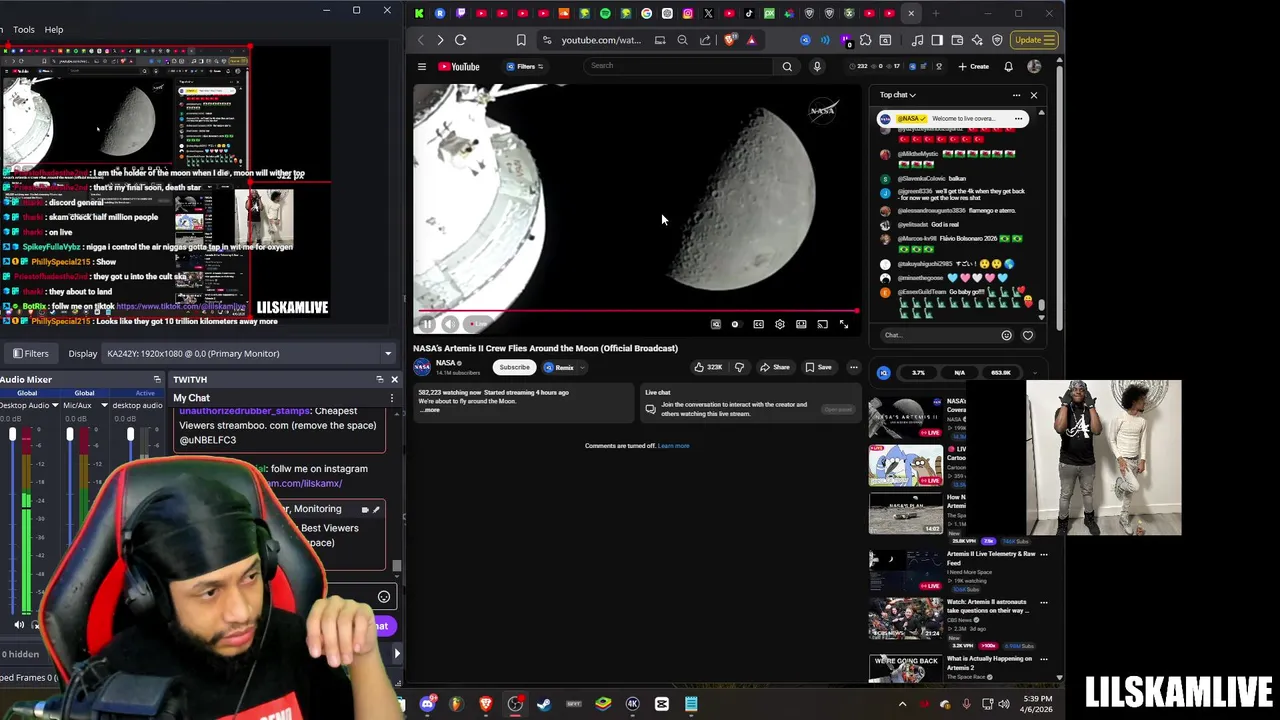
Task: Cast the YouTube video to device
Action: 822,324
